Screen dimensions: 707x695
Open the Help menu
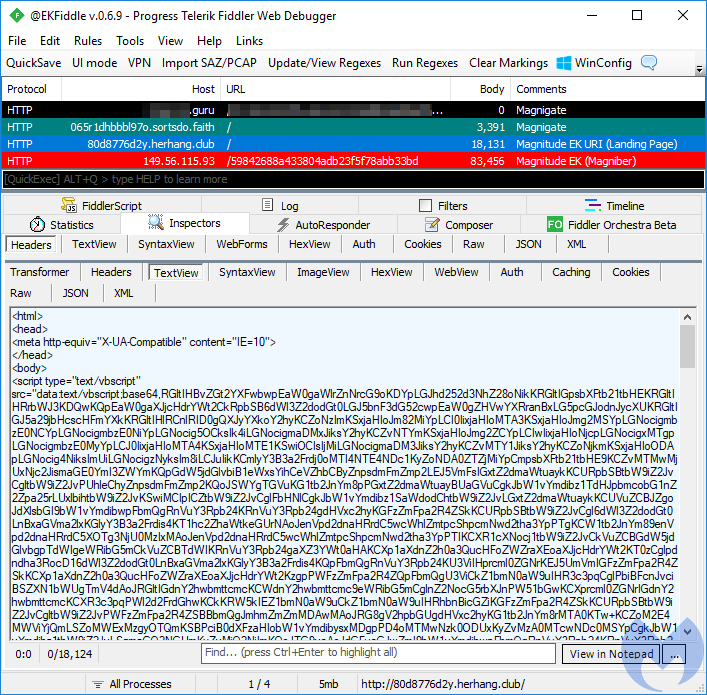coord(209,41)
